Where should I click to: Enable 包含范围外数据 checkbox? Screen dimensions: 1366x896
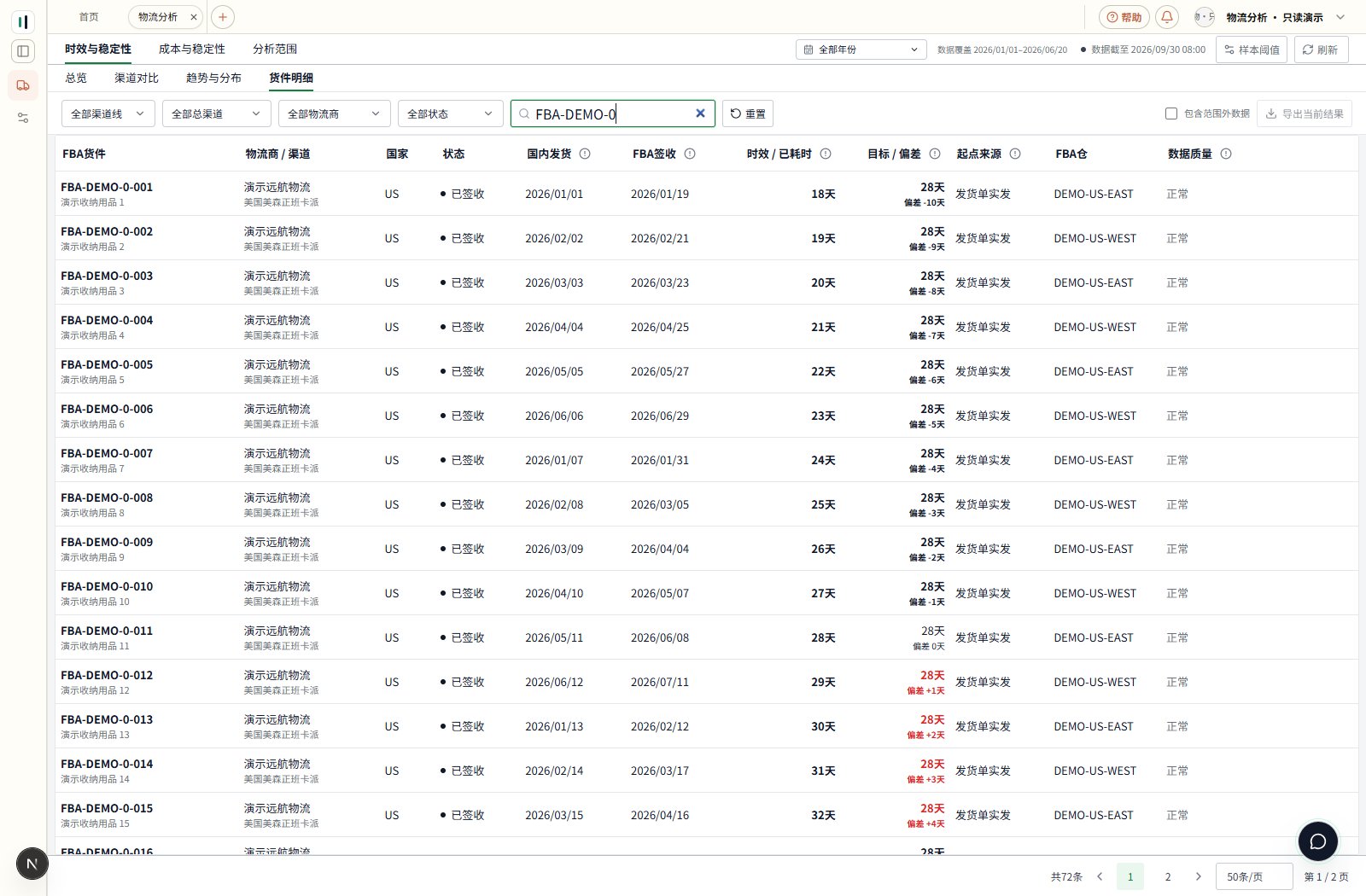tap(1171, 113)
